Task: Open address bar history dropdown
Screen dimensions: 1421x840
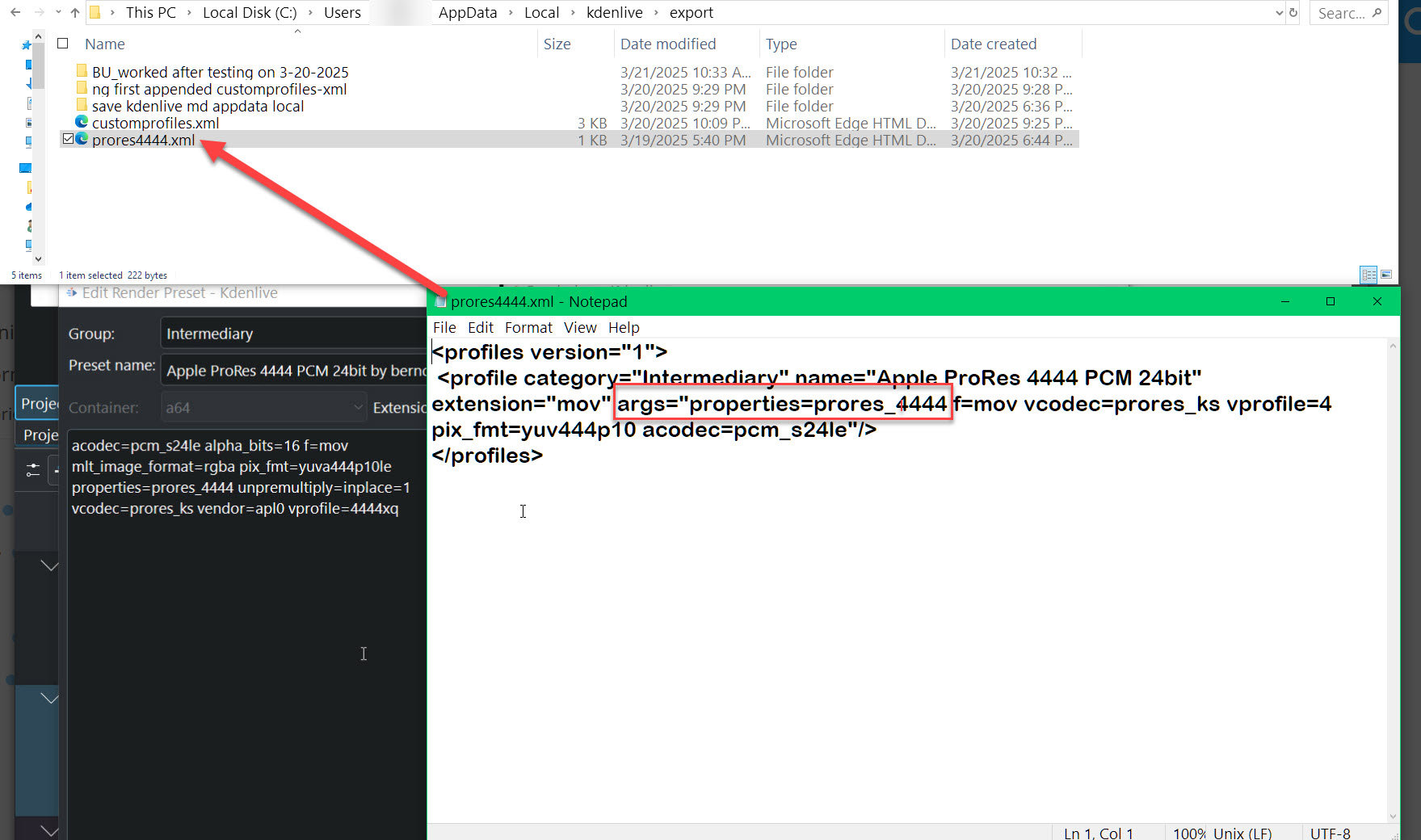Action: [x=1279, y=12]
